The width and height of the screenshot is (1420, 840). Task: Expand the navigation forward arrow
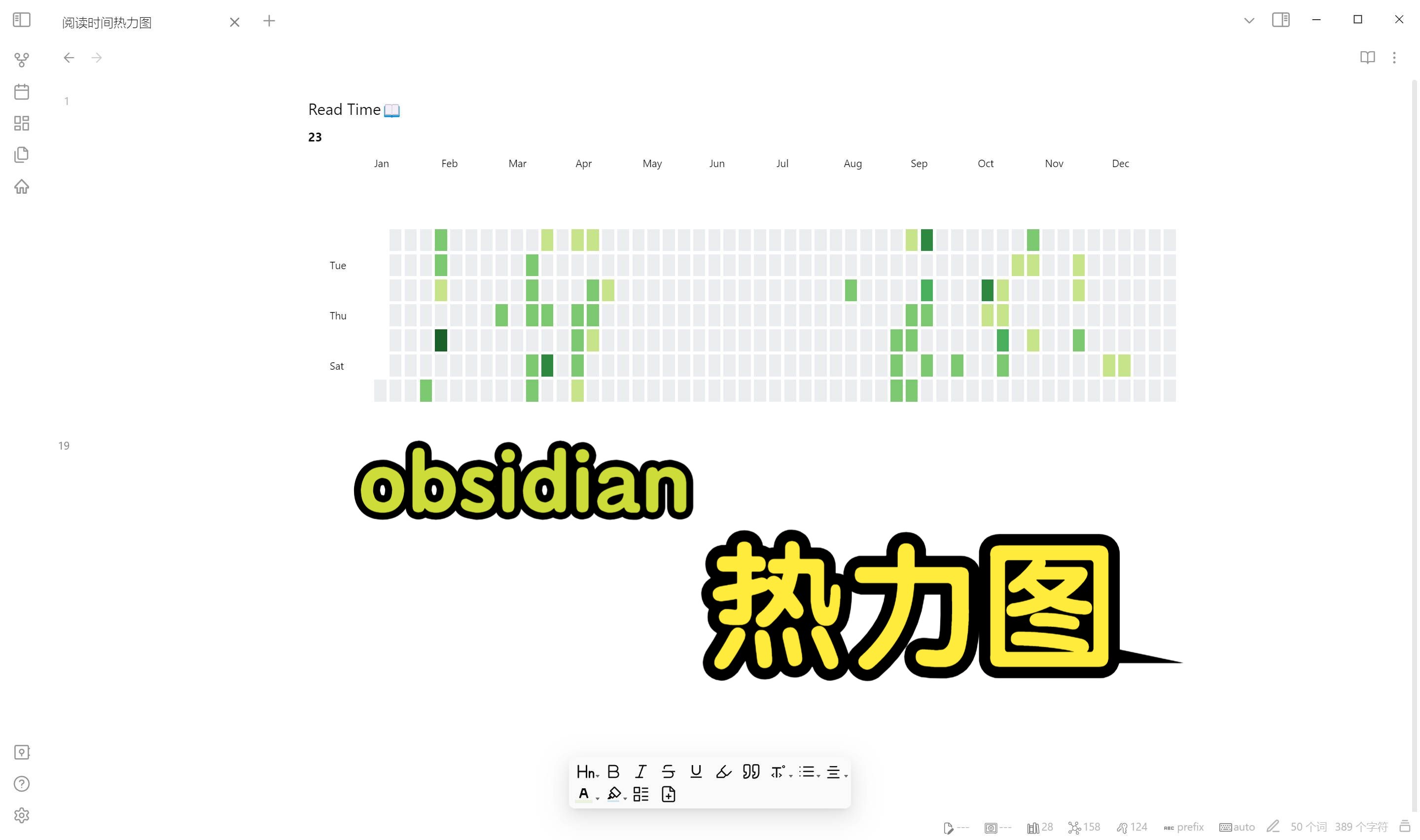click(x=97, y=57)
